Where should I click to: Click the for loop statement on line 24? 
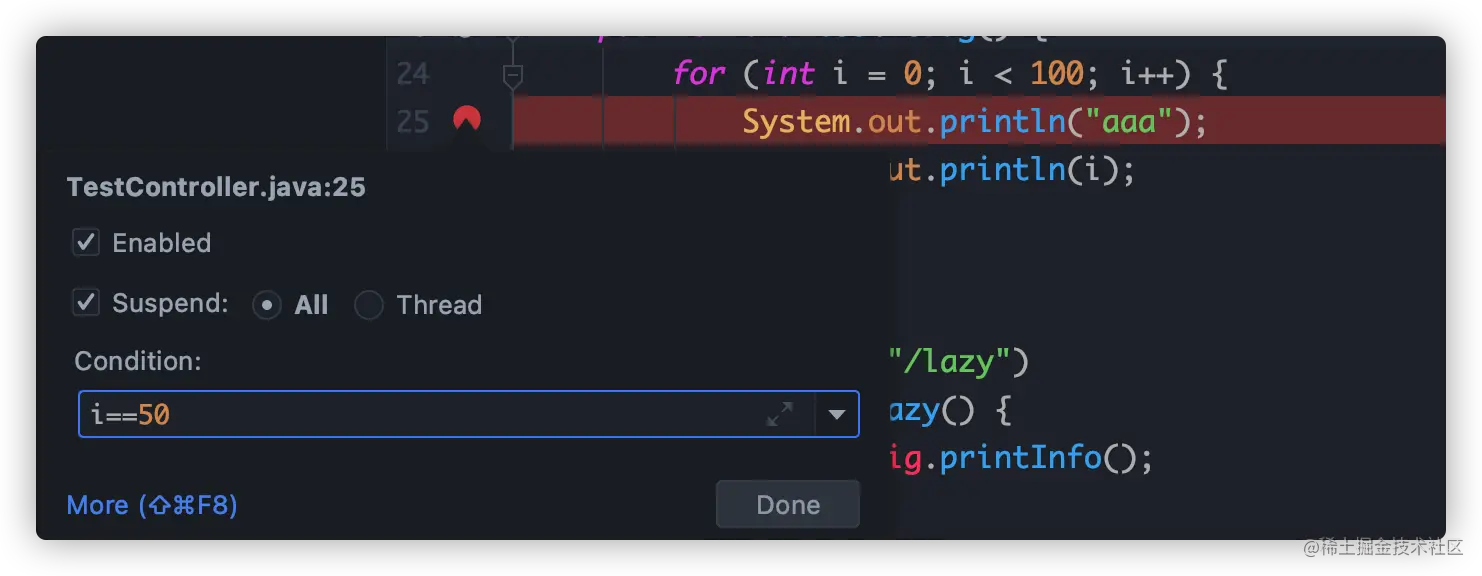pyautogui.click(x=950, y=73)
